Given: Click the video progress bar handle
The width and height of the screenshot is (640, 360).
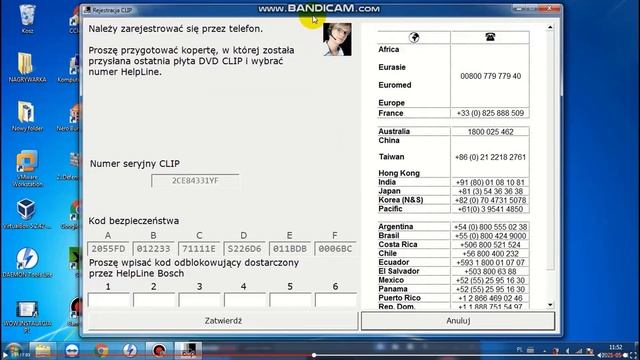Looking at the screenshot, I should (x=314, y=355).
